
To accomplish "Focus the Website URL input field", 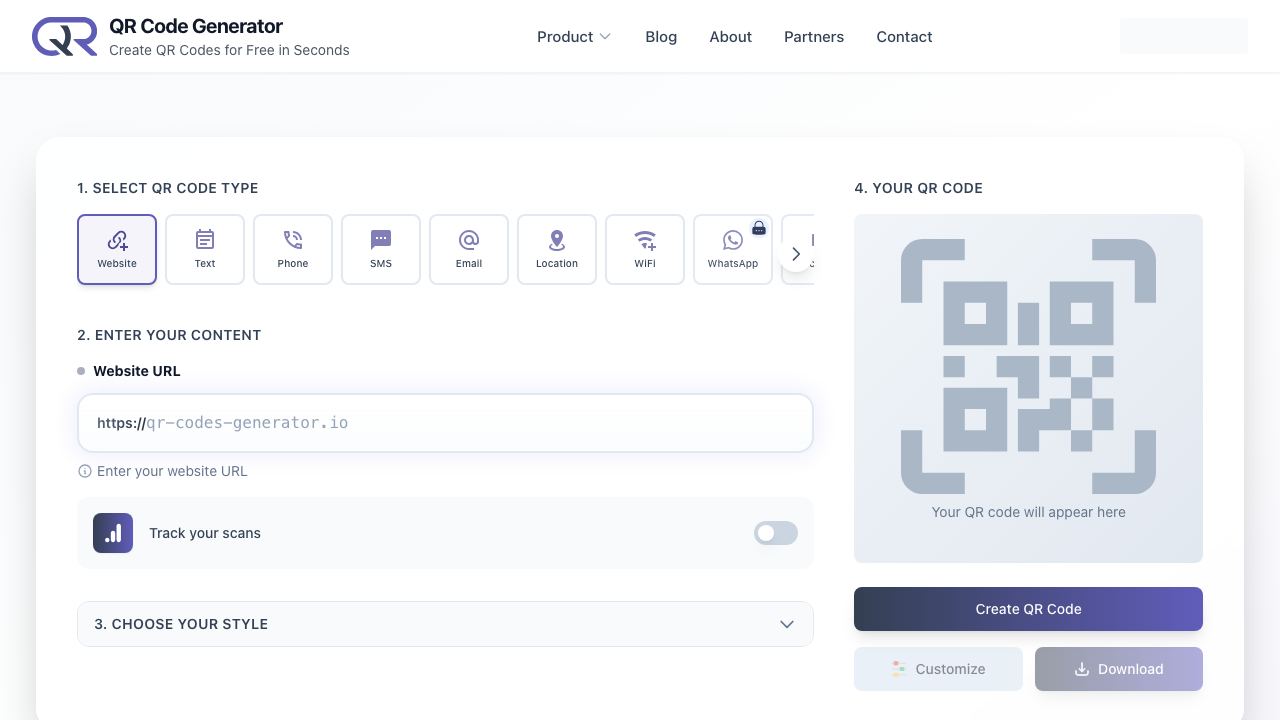I will tap(445, 423).
